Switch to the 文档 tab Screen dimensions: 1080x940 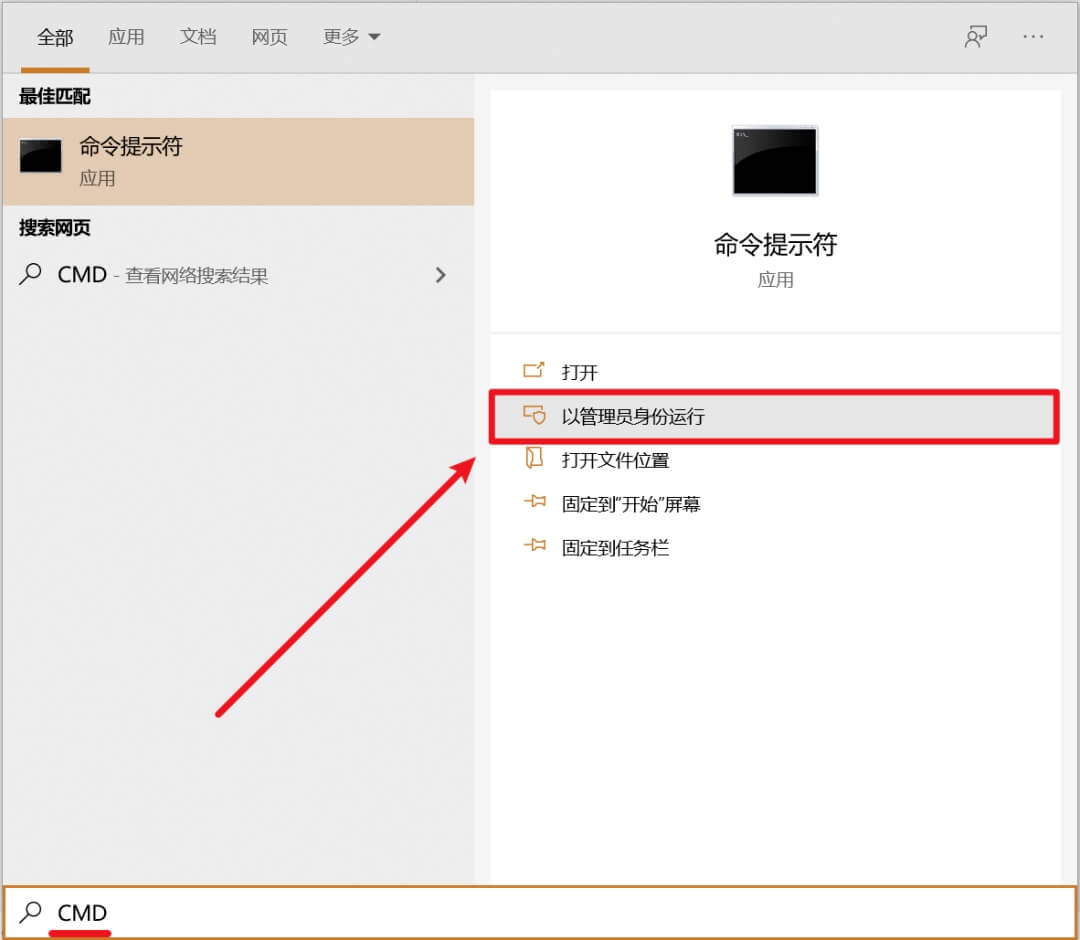(x=197, y=36)
